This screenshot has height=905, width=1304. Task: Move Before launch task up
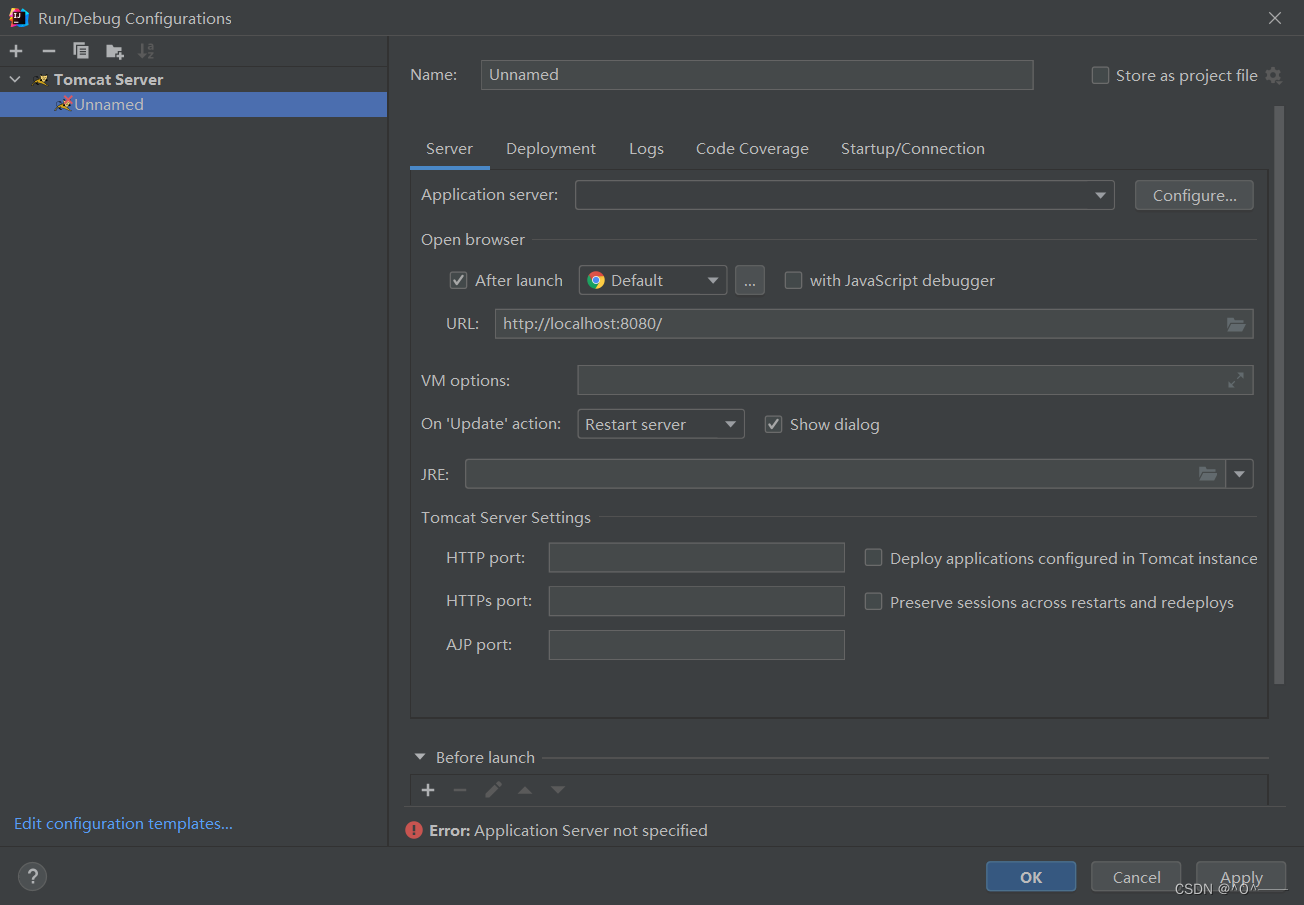pyautogui.click(x=525, y=790)
